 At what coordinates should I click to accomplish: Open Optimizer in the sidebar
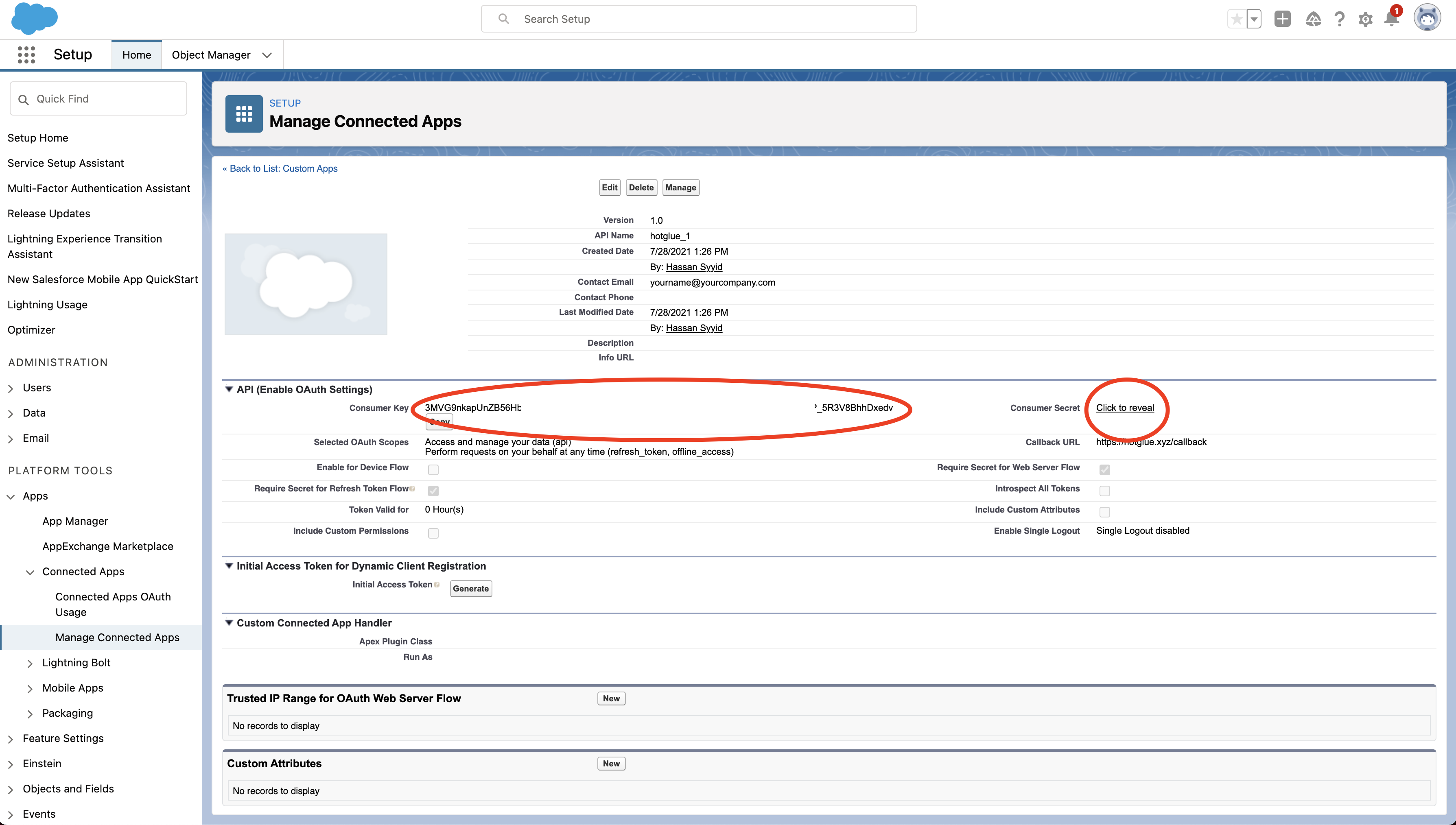tap(31, 330)
